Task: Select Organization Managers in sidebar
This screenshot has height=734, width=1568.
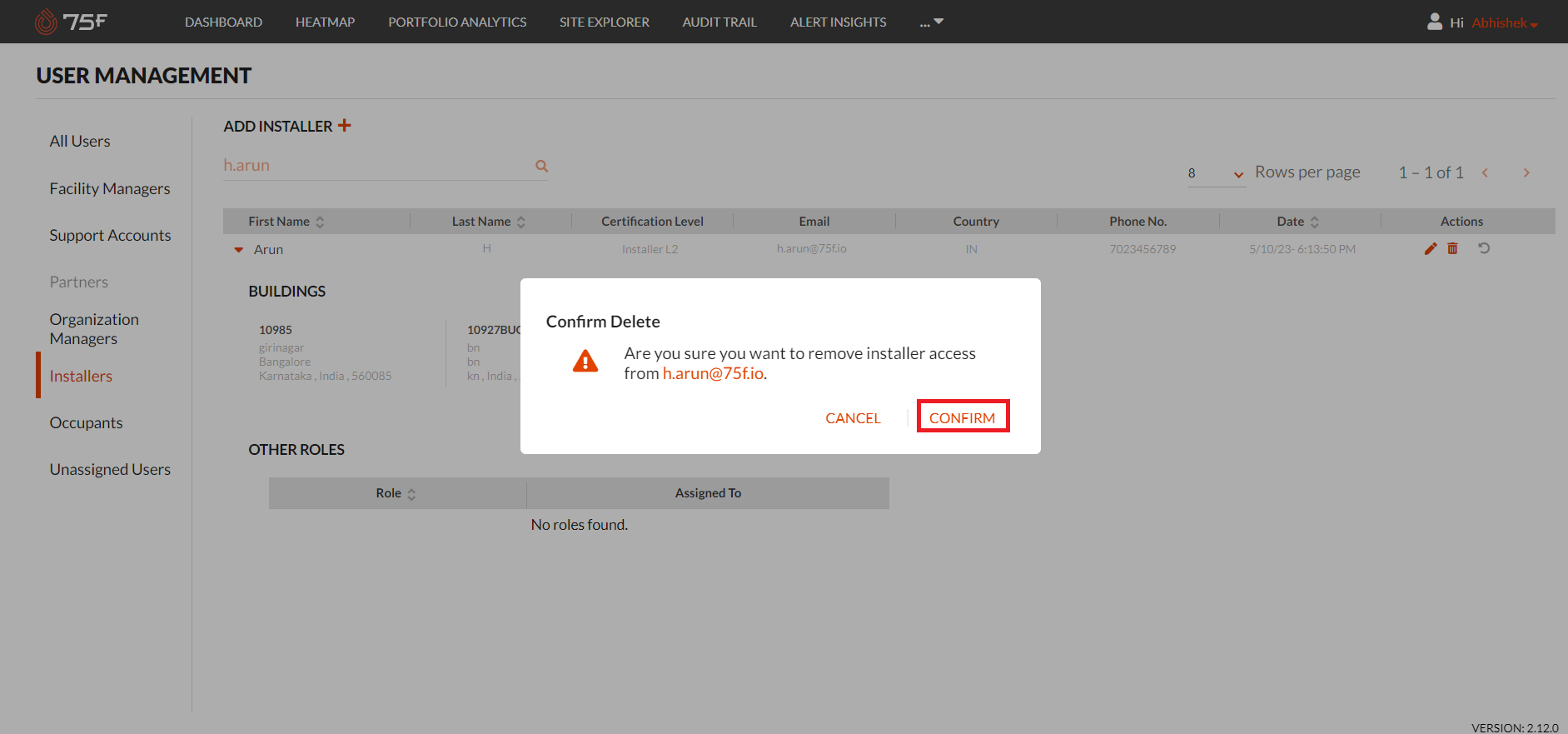Action: pyautogui.click(x=94, y=329)
